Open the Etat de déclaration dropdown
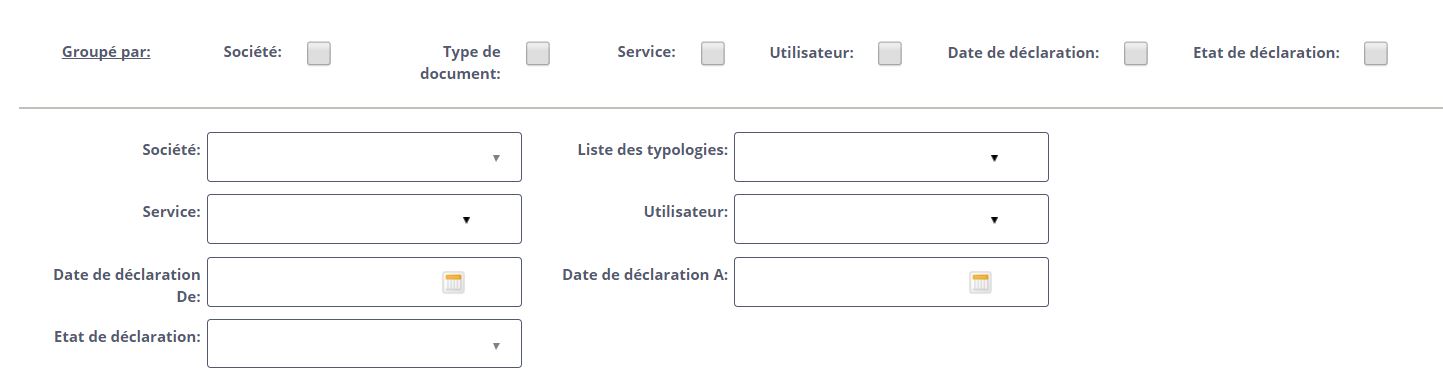The width and height of the screenshot is (1443, 386). pos(364,344)
